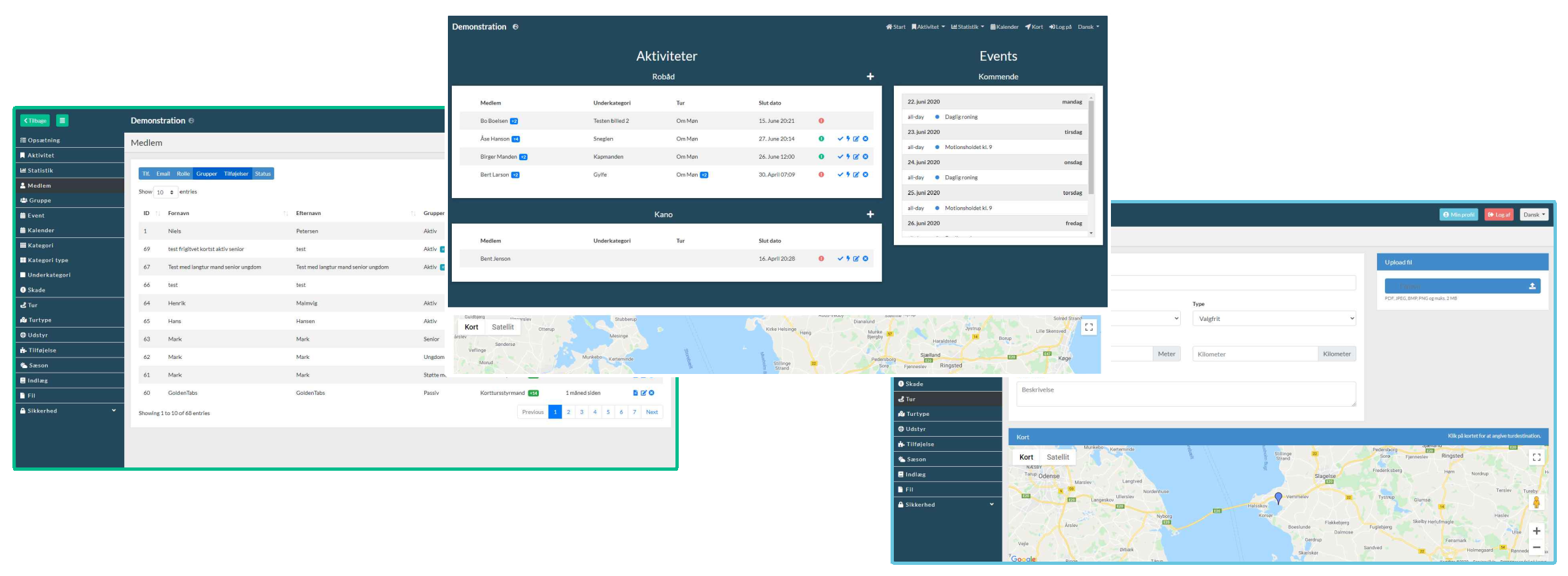The image size is (1568, 576).
Task: Go to page 3 of member entries
Action: point(581,412)
